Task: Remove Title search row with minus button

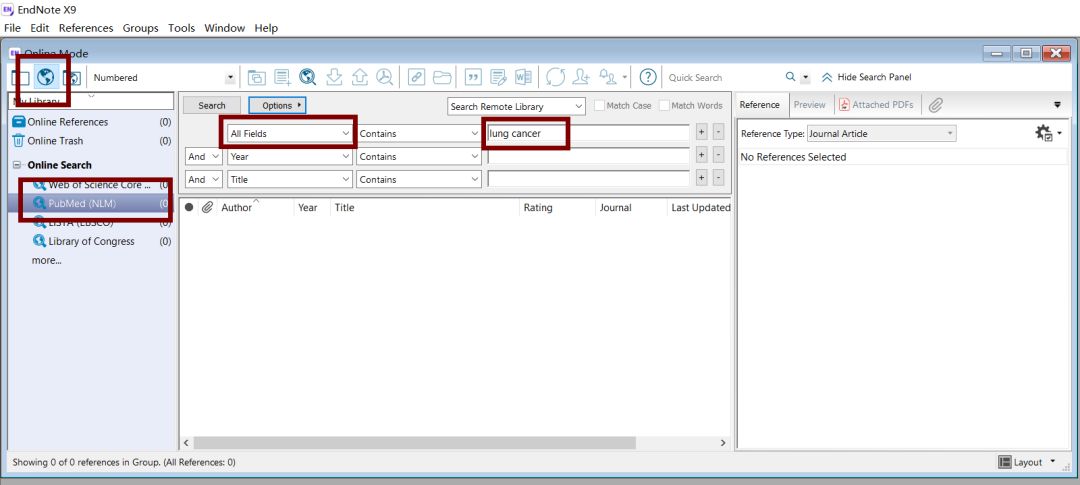Action: 718,178
